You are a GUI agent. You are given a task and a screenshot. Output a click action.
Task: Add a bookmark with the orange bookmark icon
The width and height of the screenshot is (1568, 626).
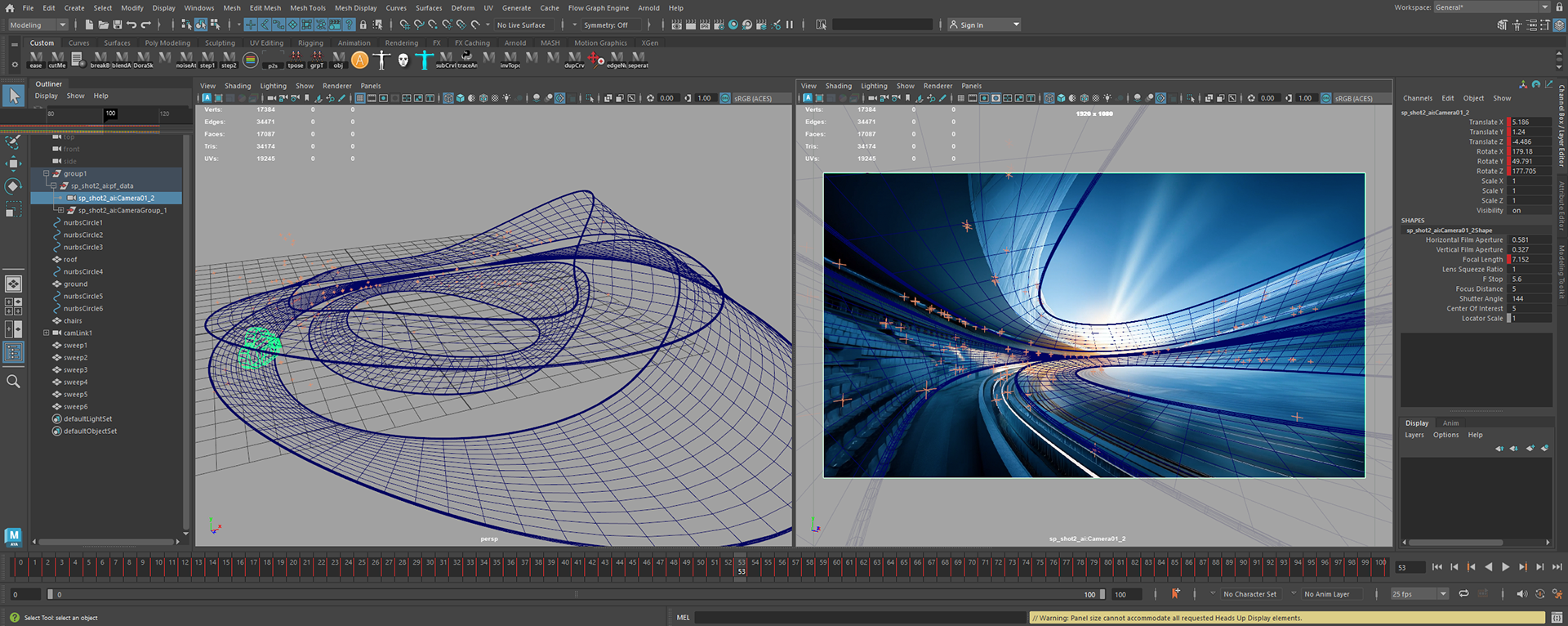1175,594
